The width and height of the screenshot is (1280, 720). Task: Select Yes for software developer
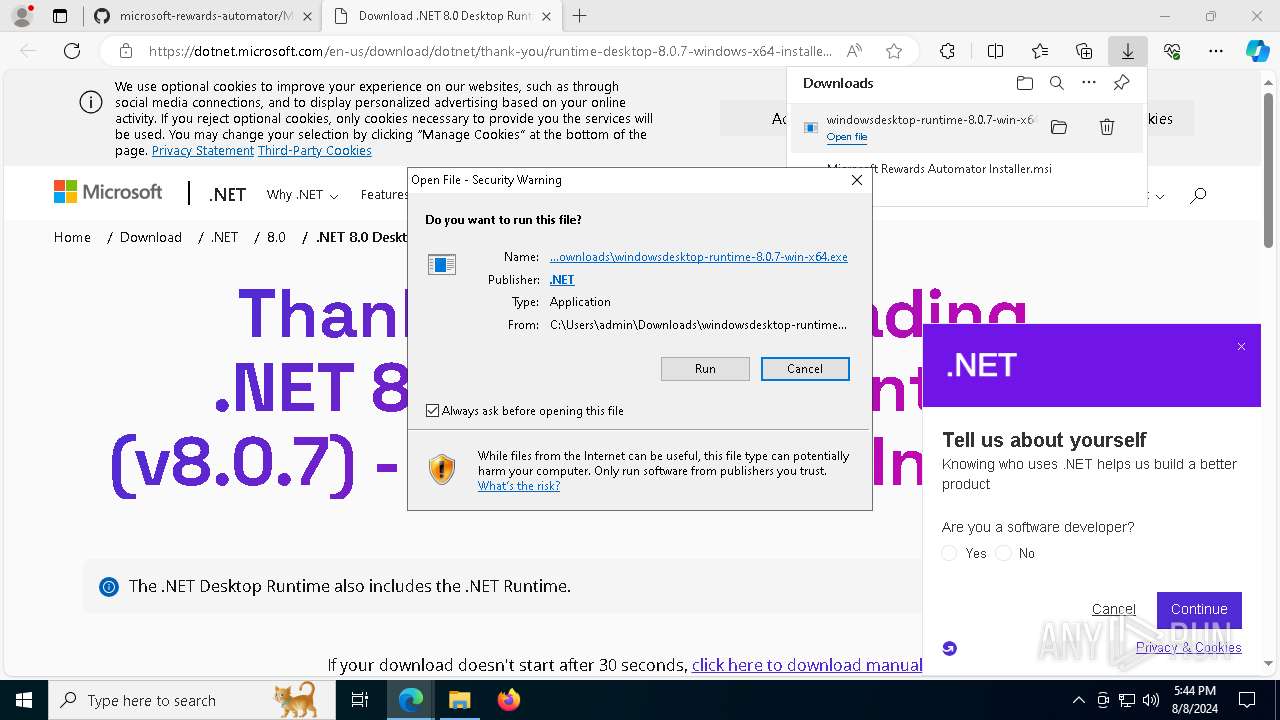(950, 553)
